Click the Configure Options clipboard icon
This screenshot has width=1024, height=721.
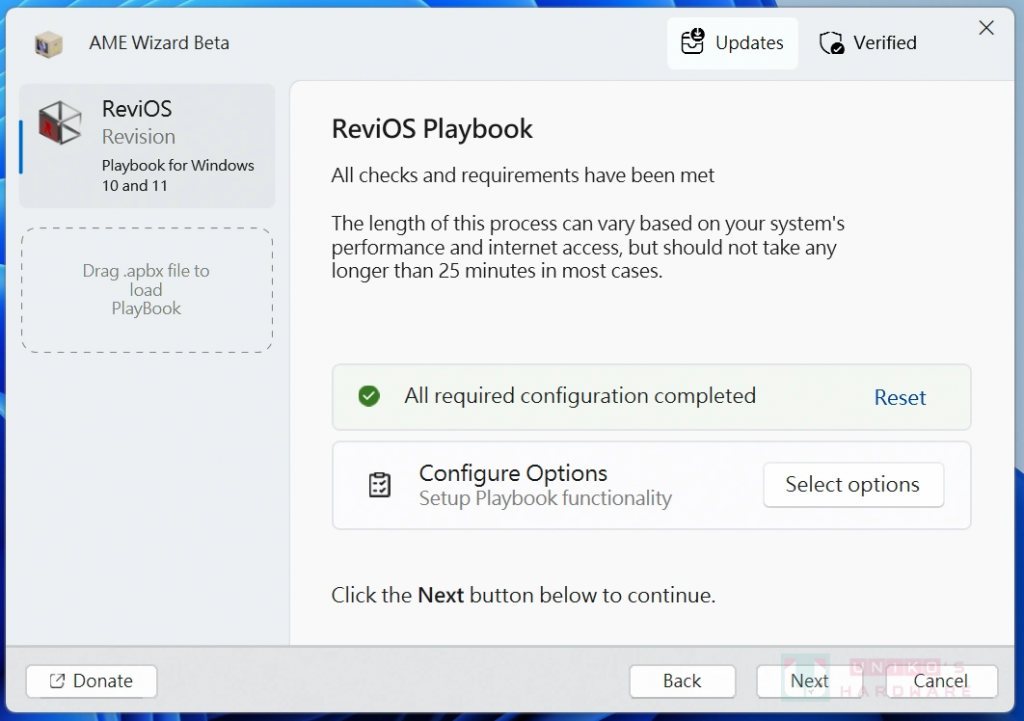point(379,485)
